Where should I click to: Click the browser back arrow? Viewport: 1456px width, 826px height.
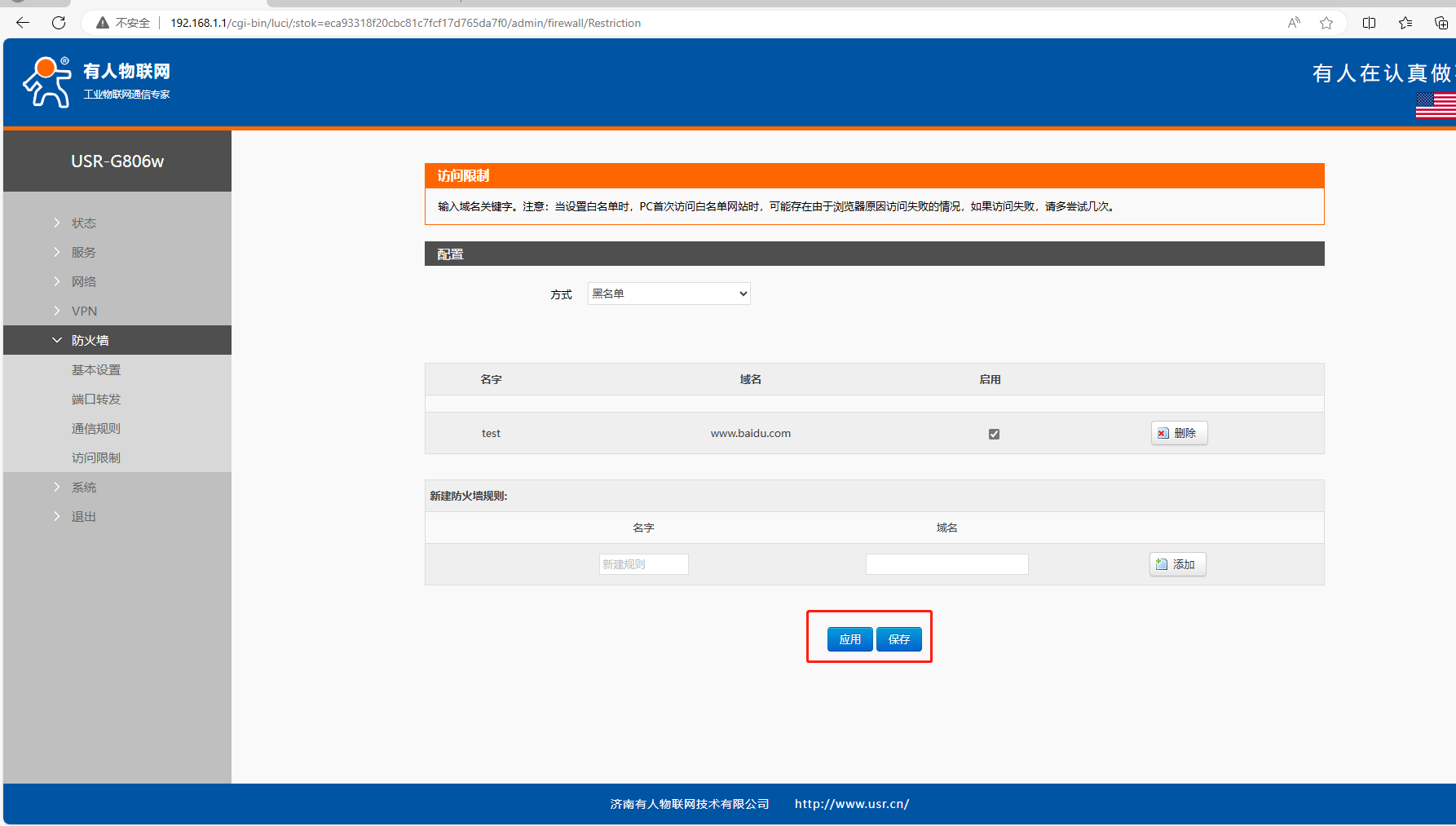tap(23, 23)
